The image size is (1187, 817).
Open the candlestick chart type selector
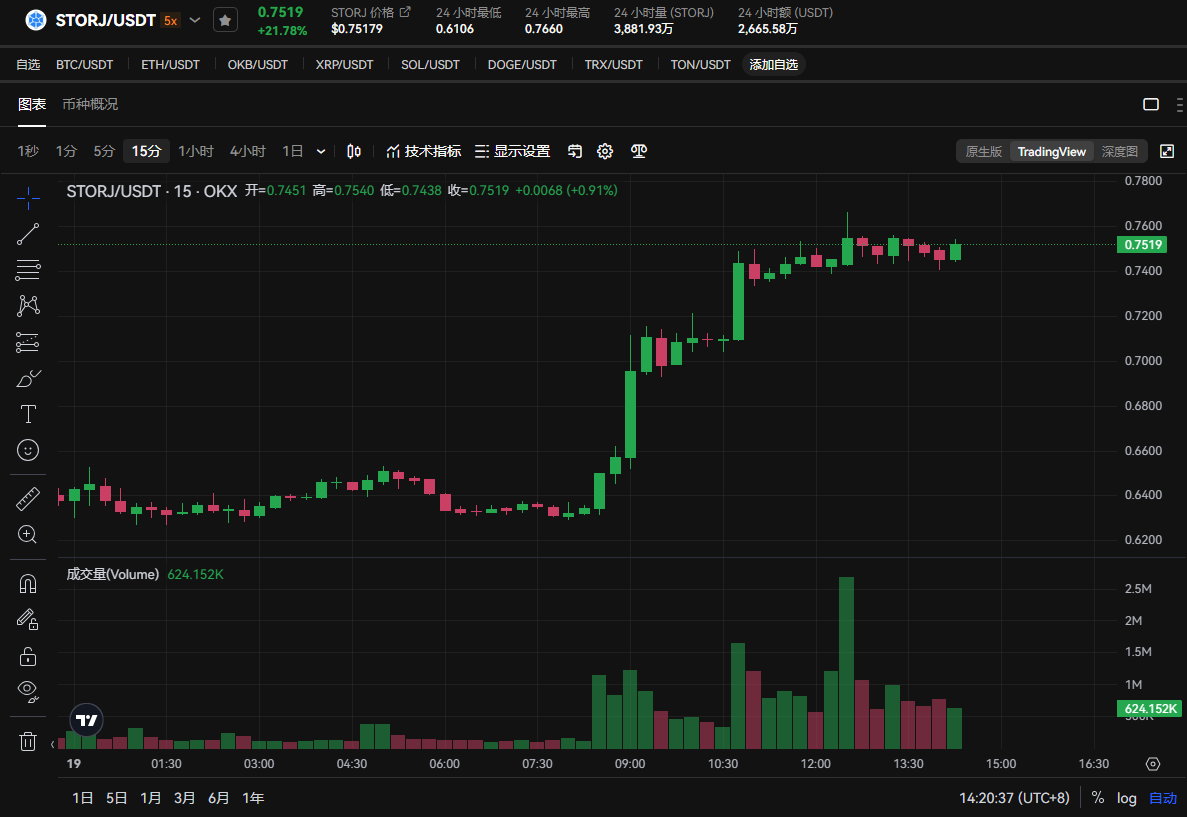[x=353, y=151]
